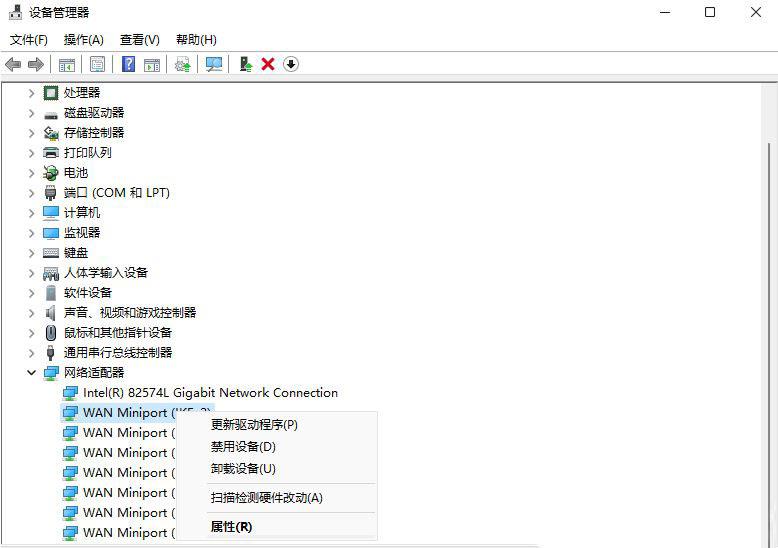Screen dimensions: 778x548
Task: Select the 计算机 label text
Action: [82, 213]
